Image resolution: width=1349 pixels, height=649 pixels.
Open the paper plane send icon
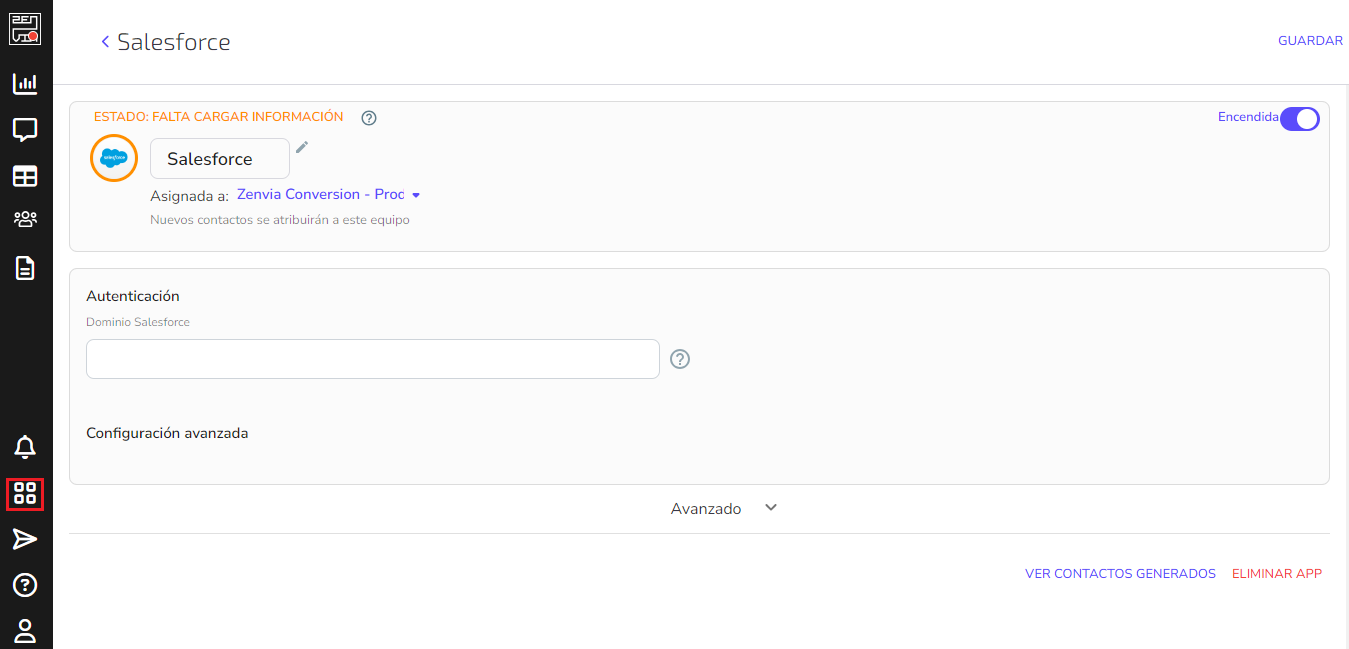click(x=25, y=540)
